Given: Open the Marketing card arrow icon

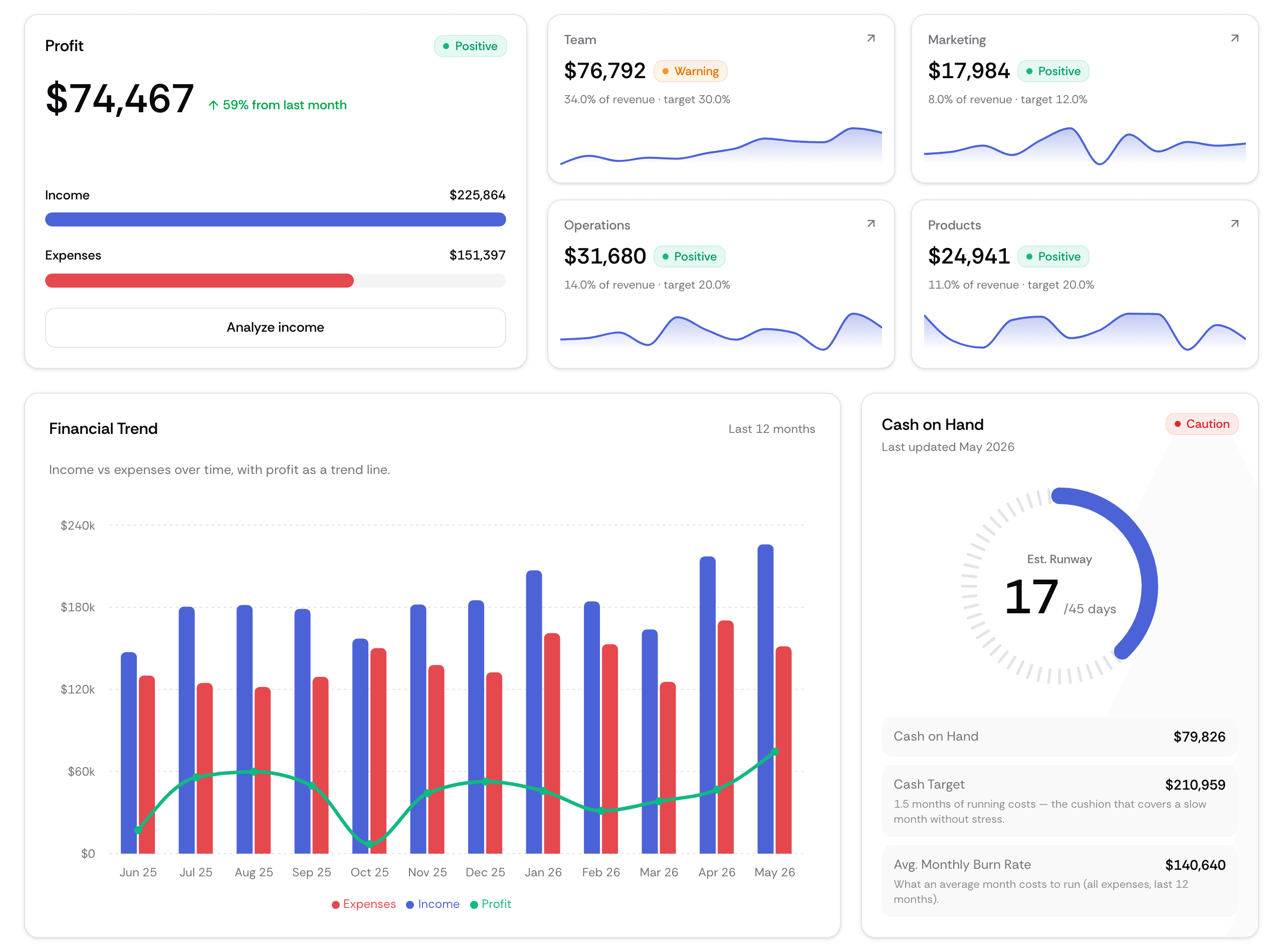Looking at the screenshot, I should [1234, 39].
